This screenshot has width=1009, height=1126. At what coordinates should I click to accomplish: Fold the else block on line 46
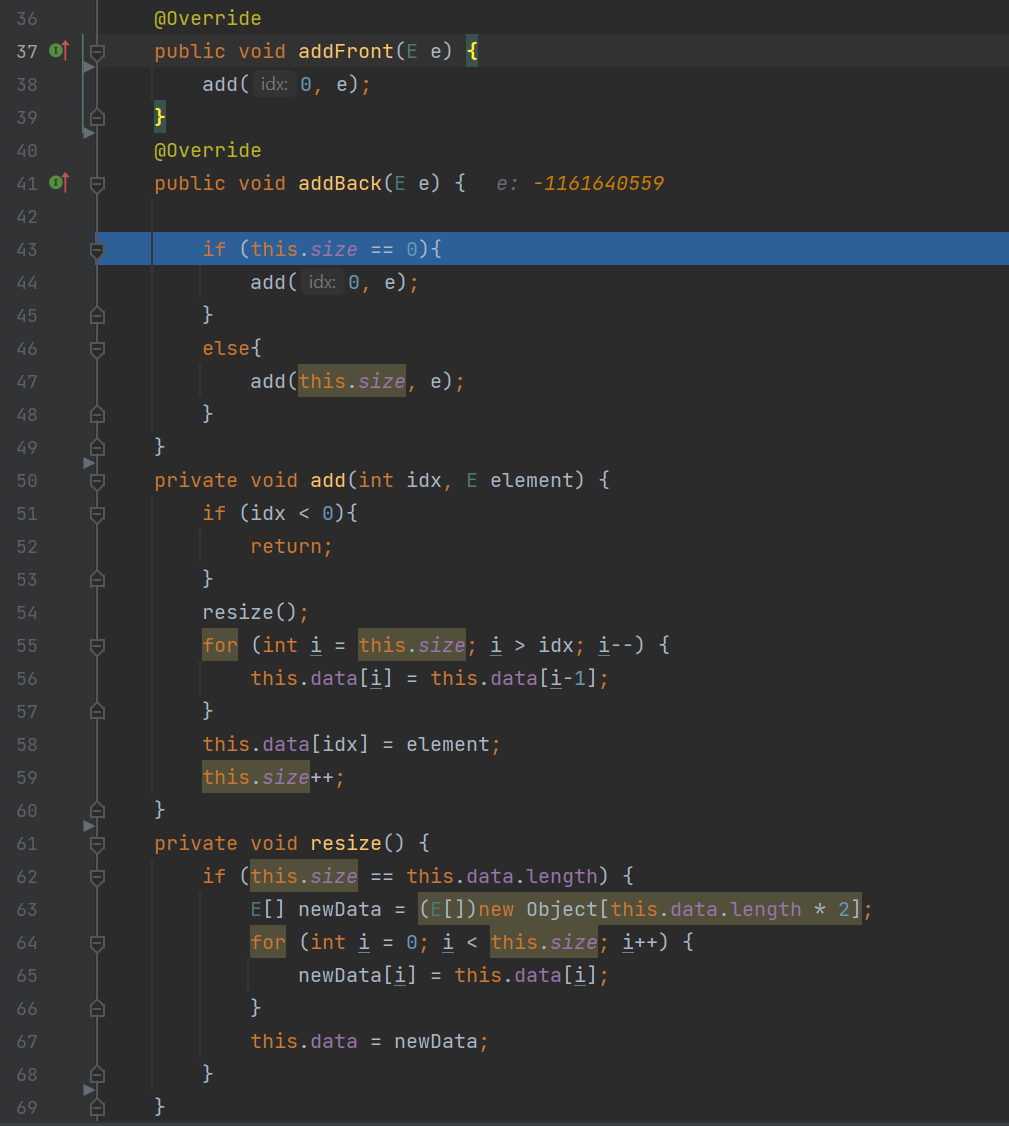[x=97, y=349]
